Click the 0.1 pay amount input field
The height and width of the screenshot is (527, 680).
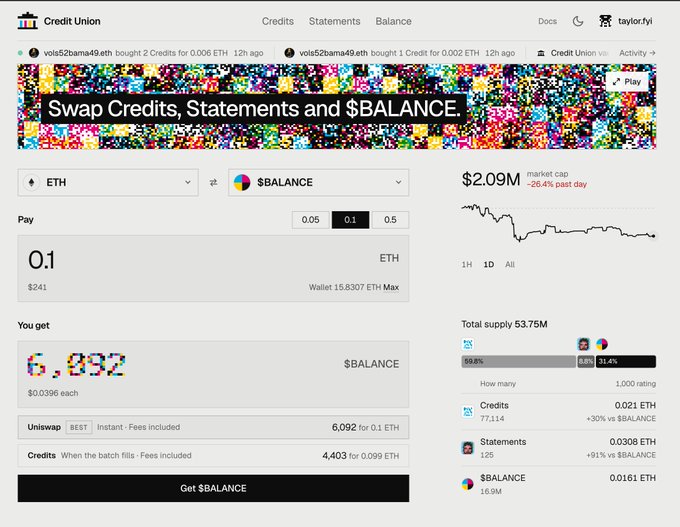213,268
